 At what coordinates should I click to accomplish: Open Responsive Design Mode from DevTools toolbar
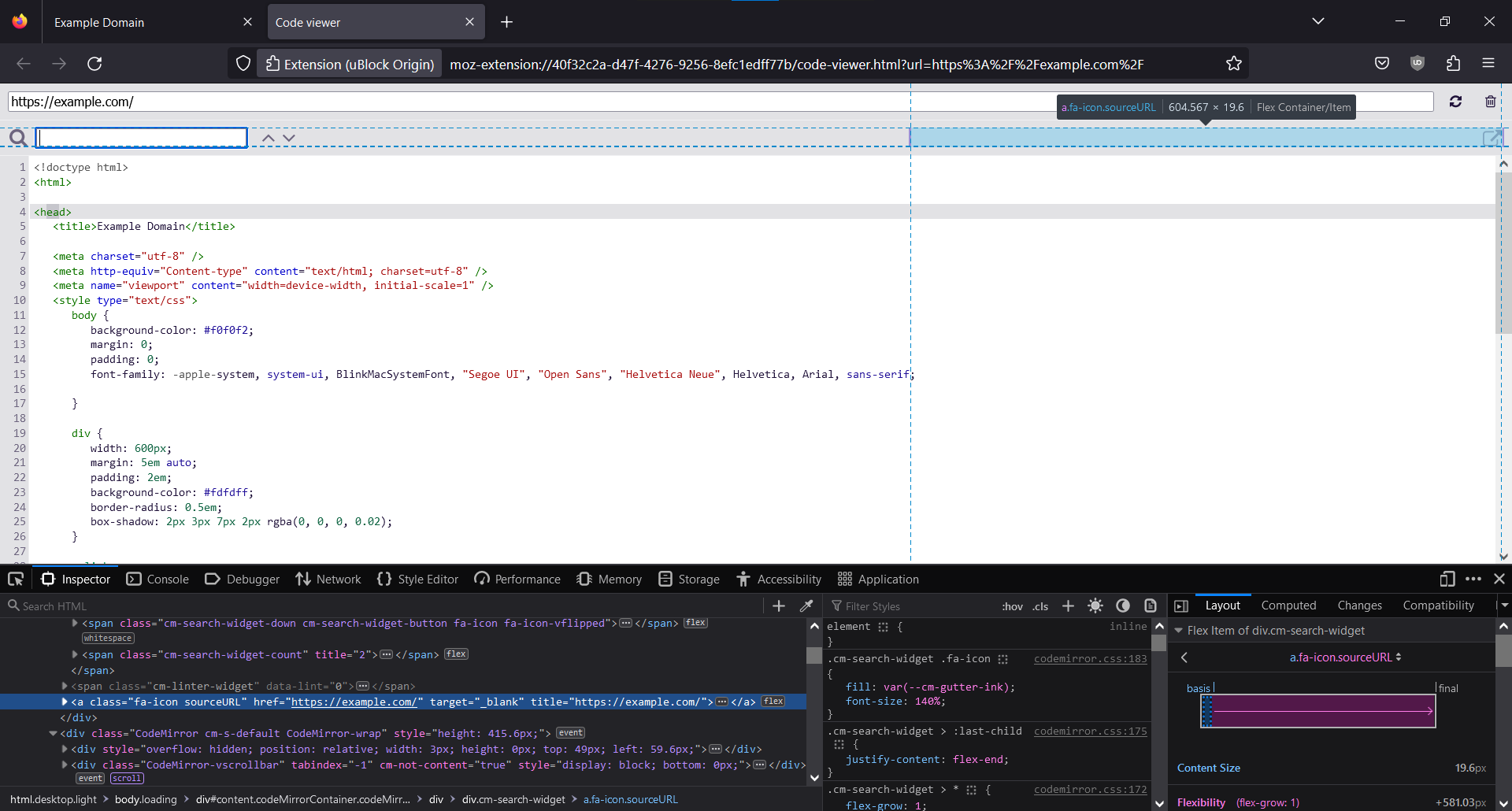(x=1447, y=579)
